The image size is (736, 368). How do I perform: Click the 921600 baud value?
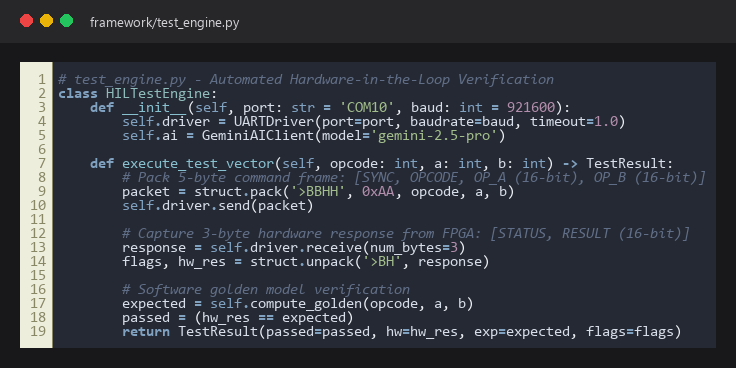click(531, 107)
